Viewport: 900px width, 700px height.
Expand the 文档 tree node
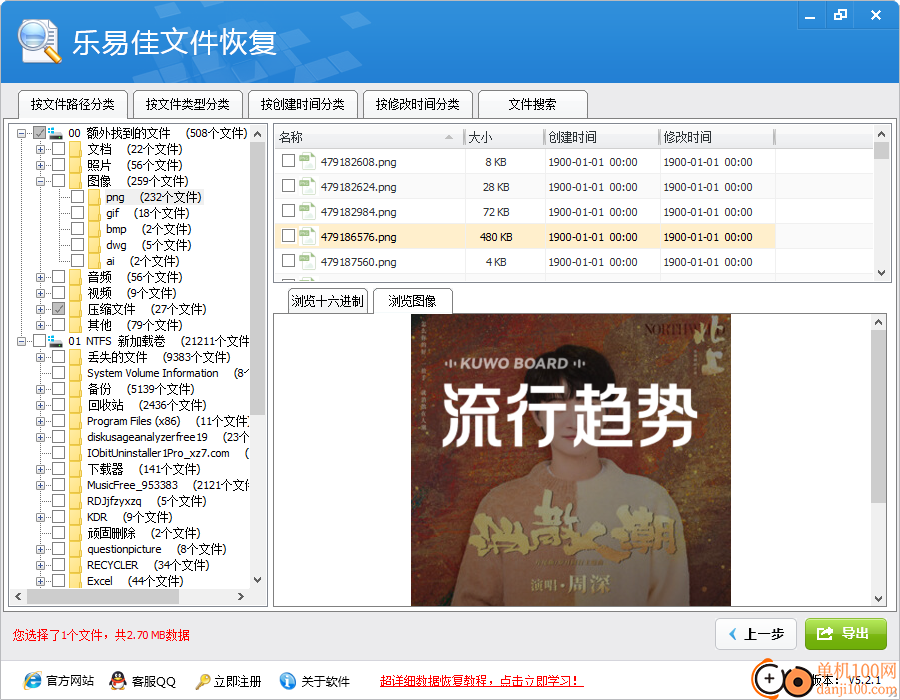tap(40, 149)
